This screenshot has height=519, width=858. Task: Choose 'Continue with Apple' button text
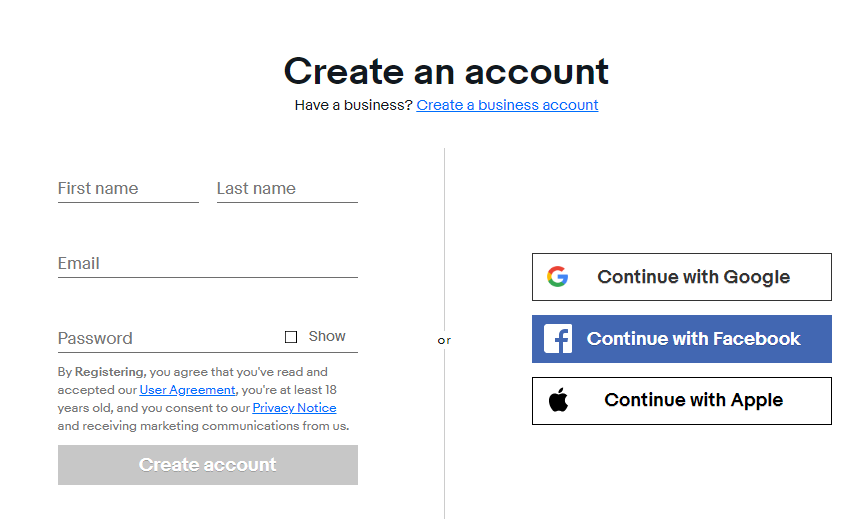click(693, 400)
